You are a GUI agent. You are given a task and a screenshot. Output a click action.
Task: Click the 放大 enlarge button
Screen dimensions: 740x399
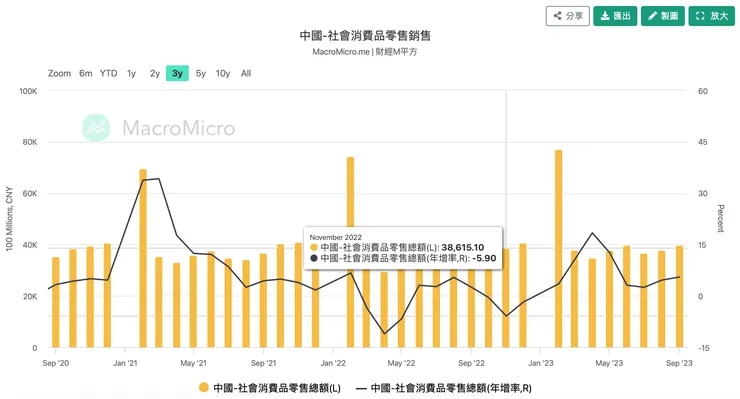[x=711, y=16]
